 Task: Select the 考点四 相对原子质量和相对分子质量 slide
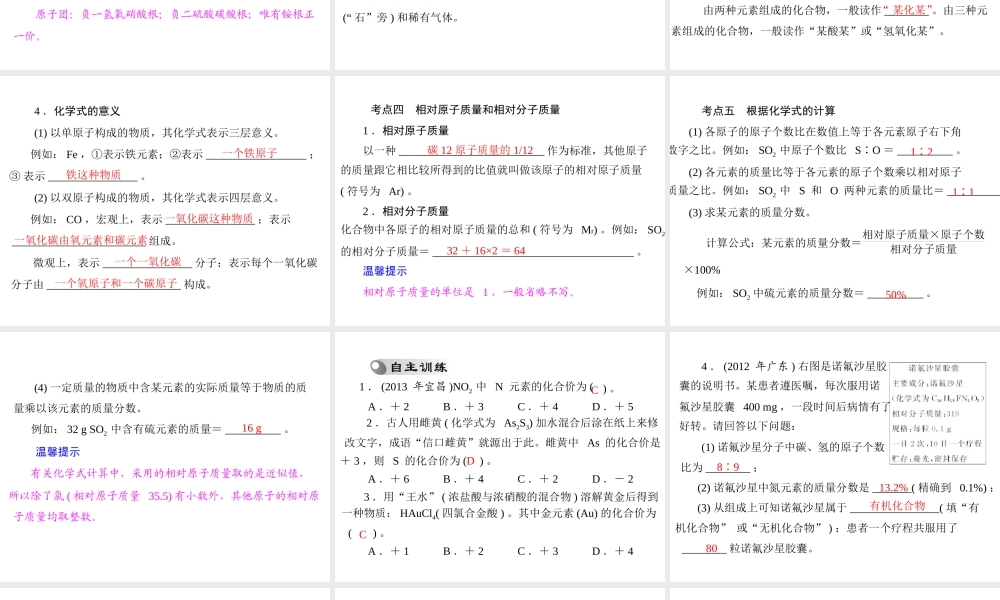pyautogui.click(x=499, y=201)
